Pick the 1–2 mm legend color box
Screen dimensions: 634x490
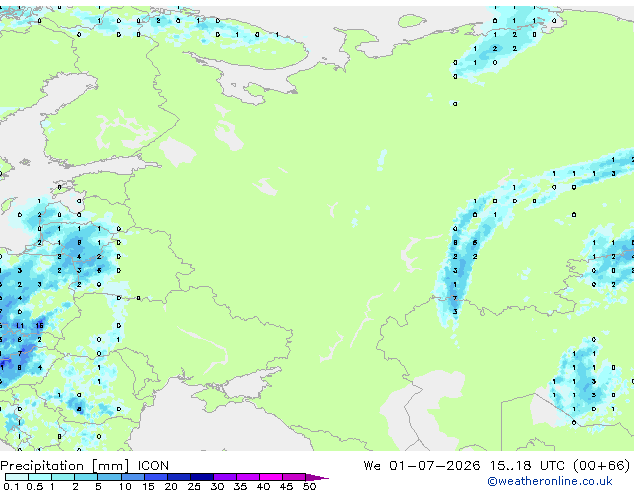coord(63,477)
